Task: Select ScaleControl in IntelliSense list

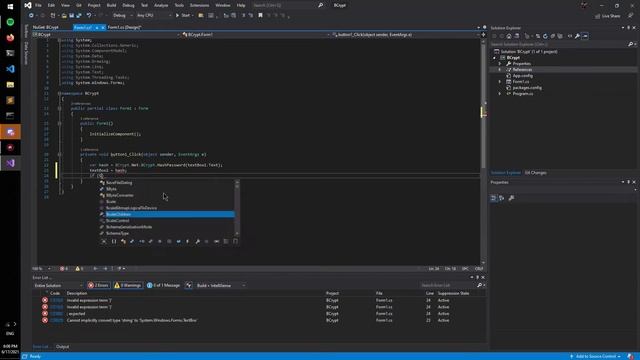Action: click(x=167, y=220)
